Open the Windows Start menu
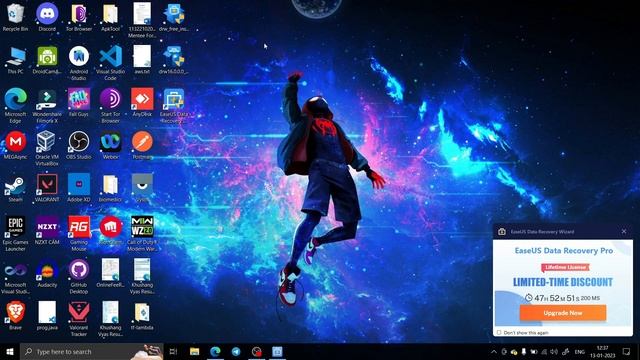 (10, 351)
